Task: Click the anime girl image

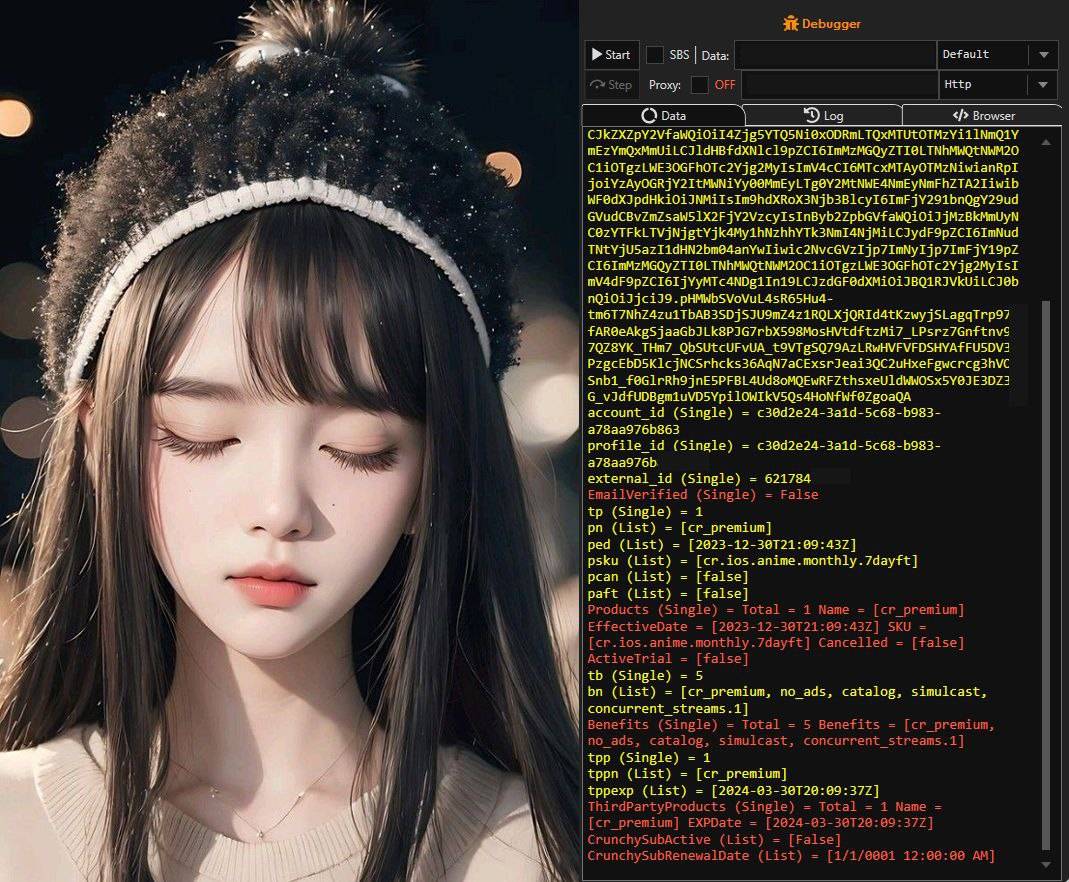Action: [290, 440]
